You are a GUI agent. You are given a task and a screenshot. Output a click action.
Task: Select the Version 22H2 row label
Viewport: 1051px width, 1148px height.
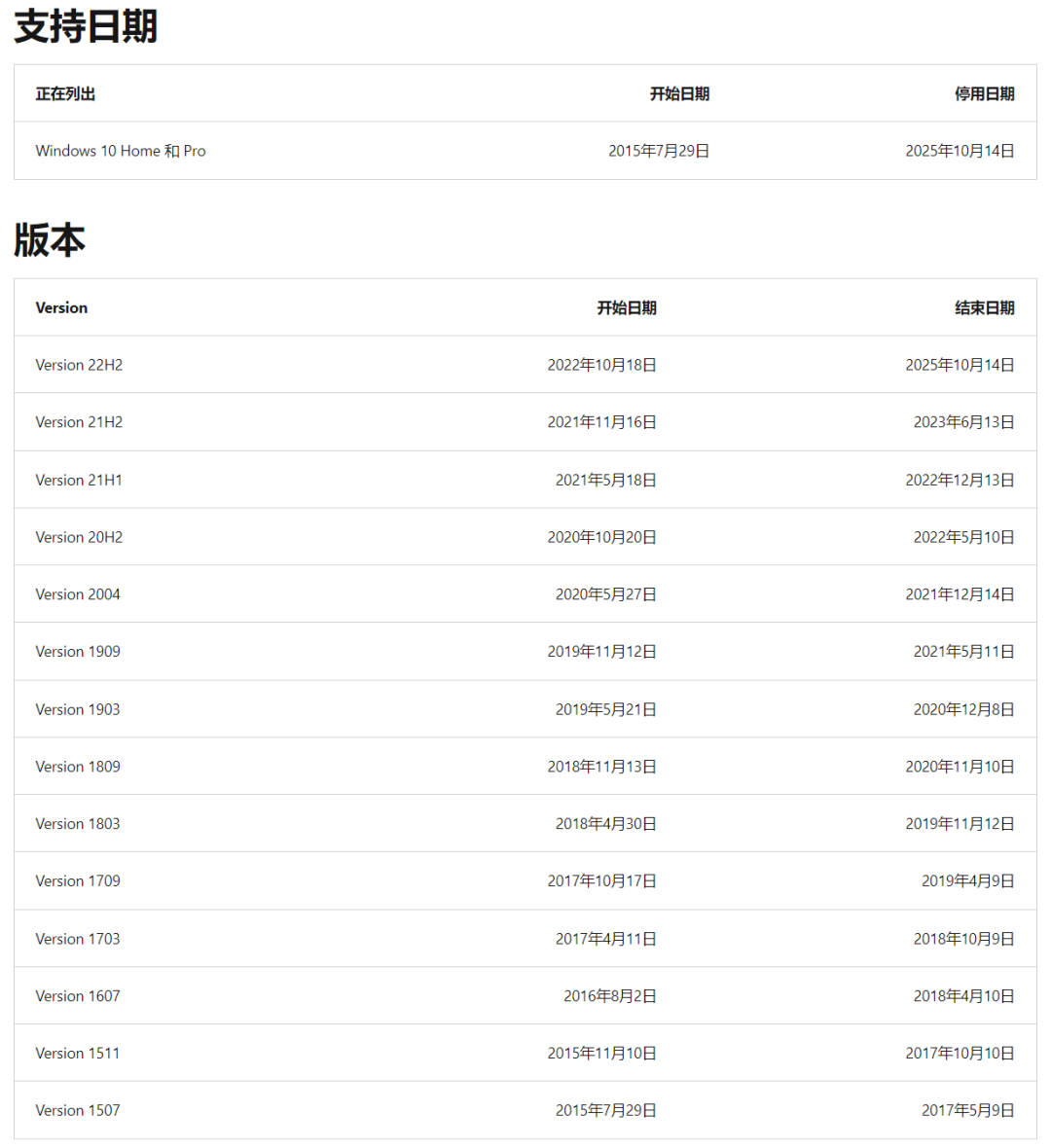(x=79, y=365)
